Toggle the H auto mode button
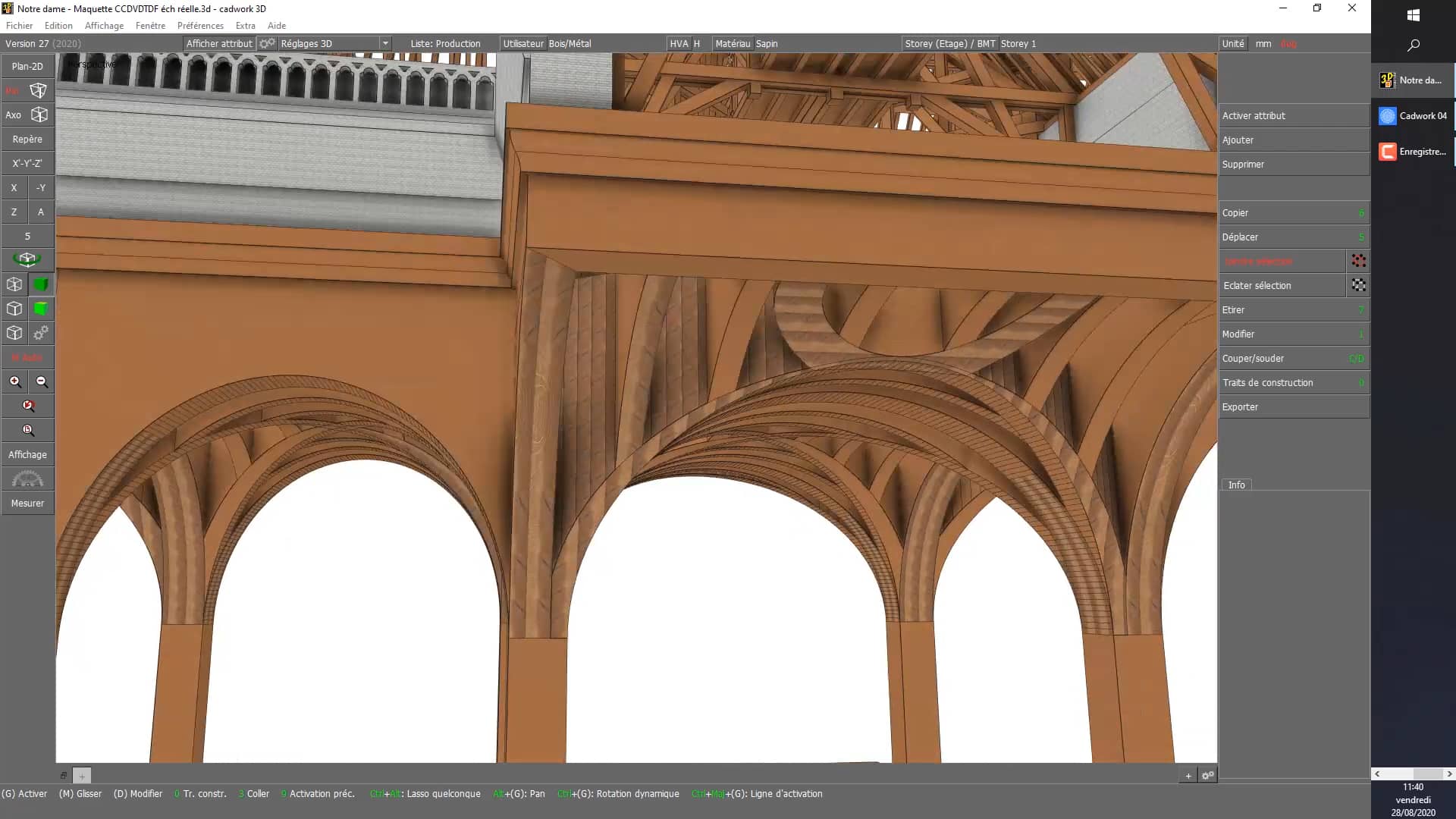This screenshot has width=1456, height=819. (x=27, y=357)
